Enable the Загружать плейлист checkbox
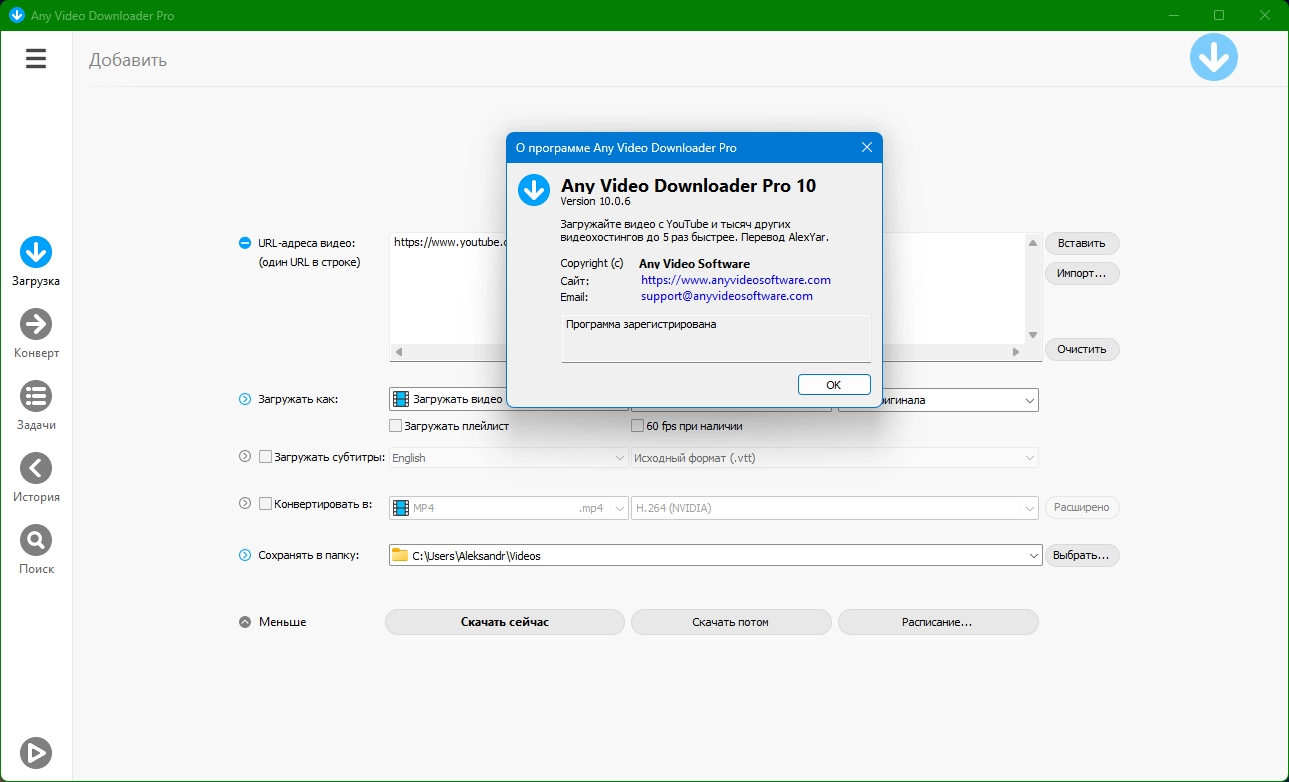This screenshot has height=782, width=1289. [395, 426]
